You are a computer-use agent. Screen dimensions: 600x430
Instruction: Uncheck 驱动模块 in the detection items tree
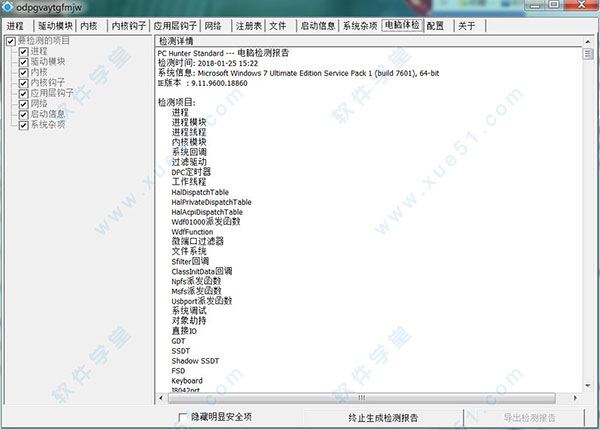23,62
